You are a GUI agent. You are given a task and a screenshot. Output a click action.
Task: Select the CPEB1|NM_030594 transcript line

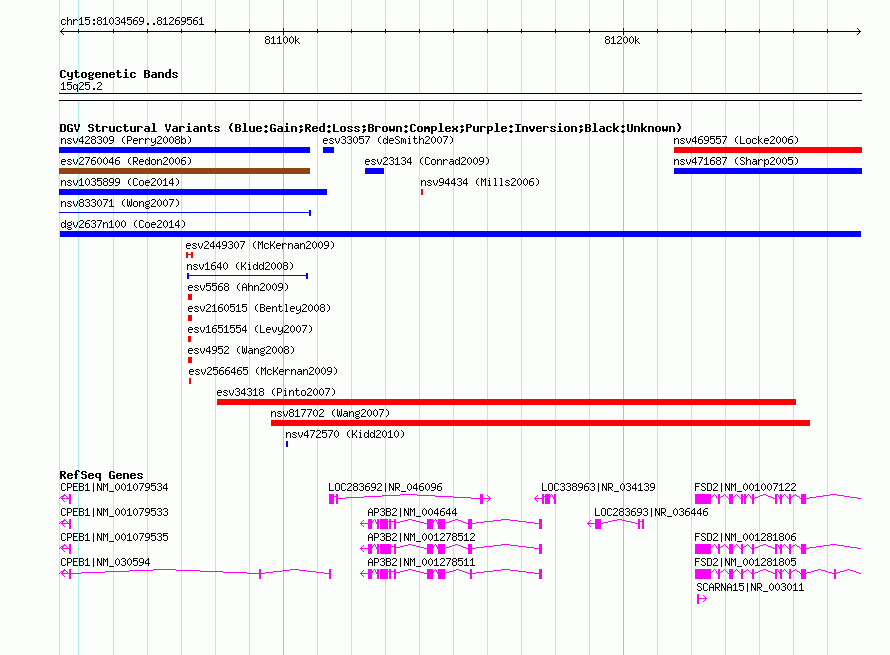pos(195,573)
